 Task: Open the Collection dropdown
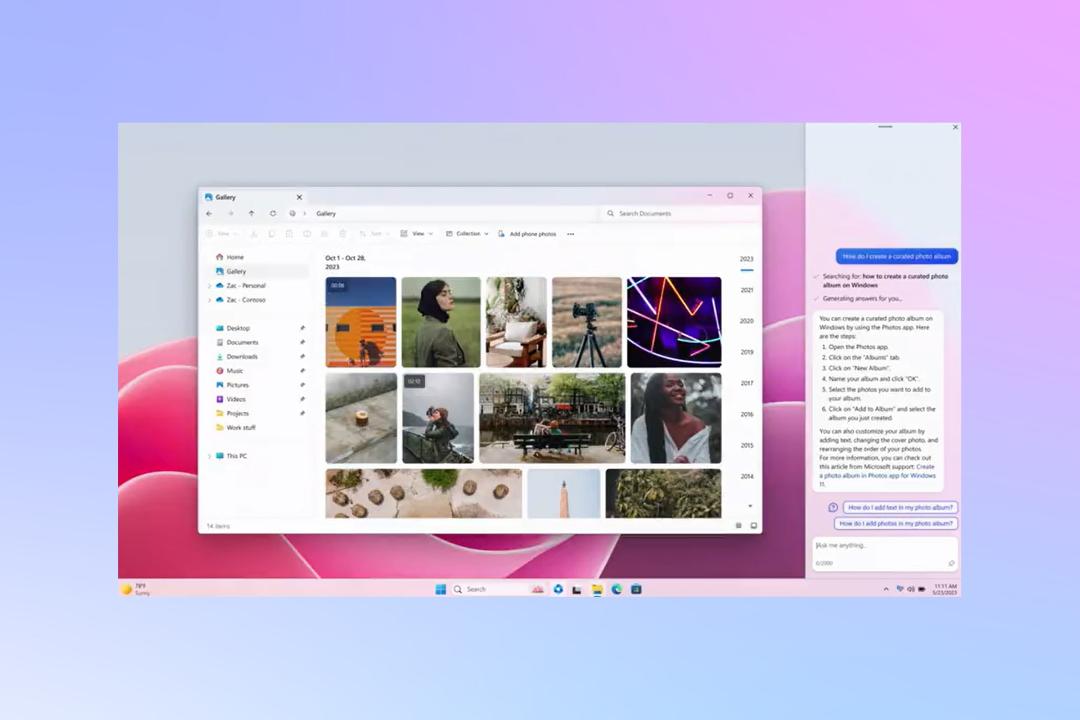[467, 234]
